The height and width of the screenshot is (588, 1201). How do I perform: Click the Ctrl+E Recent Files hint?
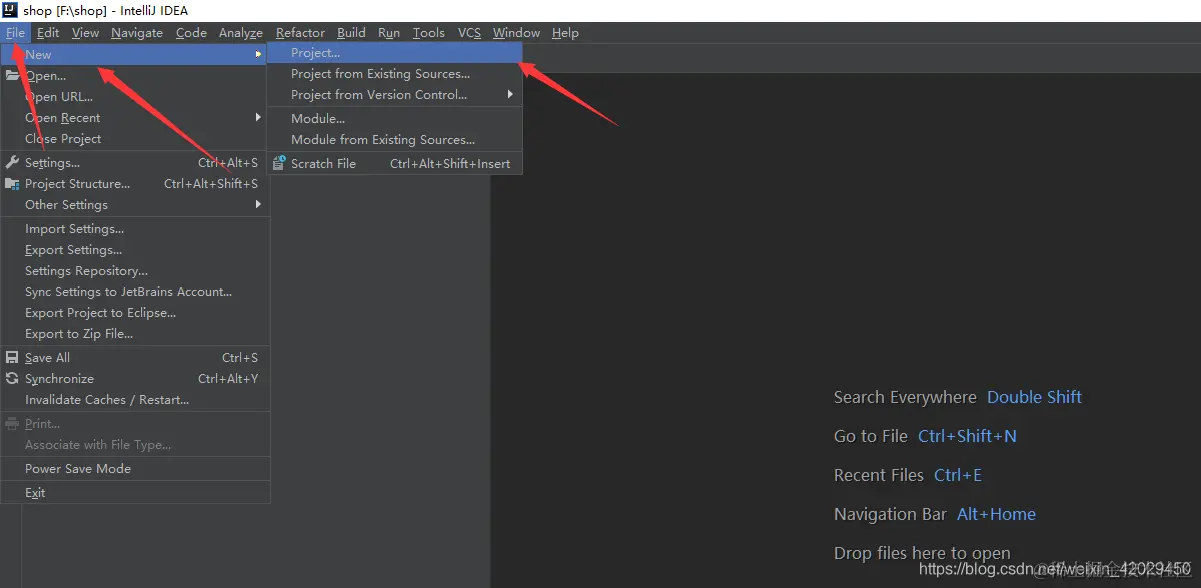(x=958, y=475)
